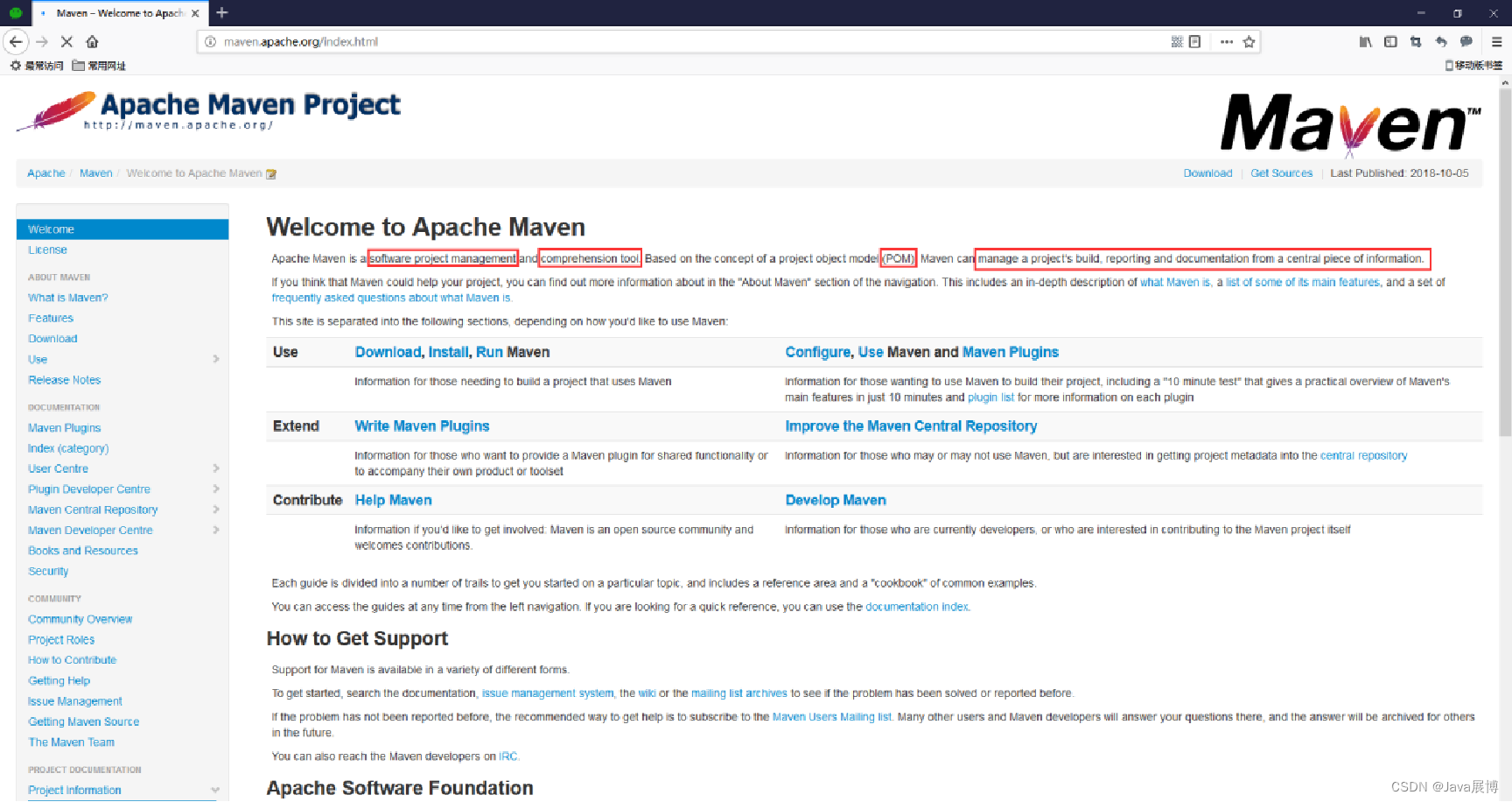The width and height of the screenshot is (1512, 802).
Task: Open the 最常访问 bookmarks gear item
Action: tap(37, 66)
